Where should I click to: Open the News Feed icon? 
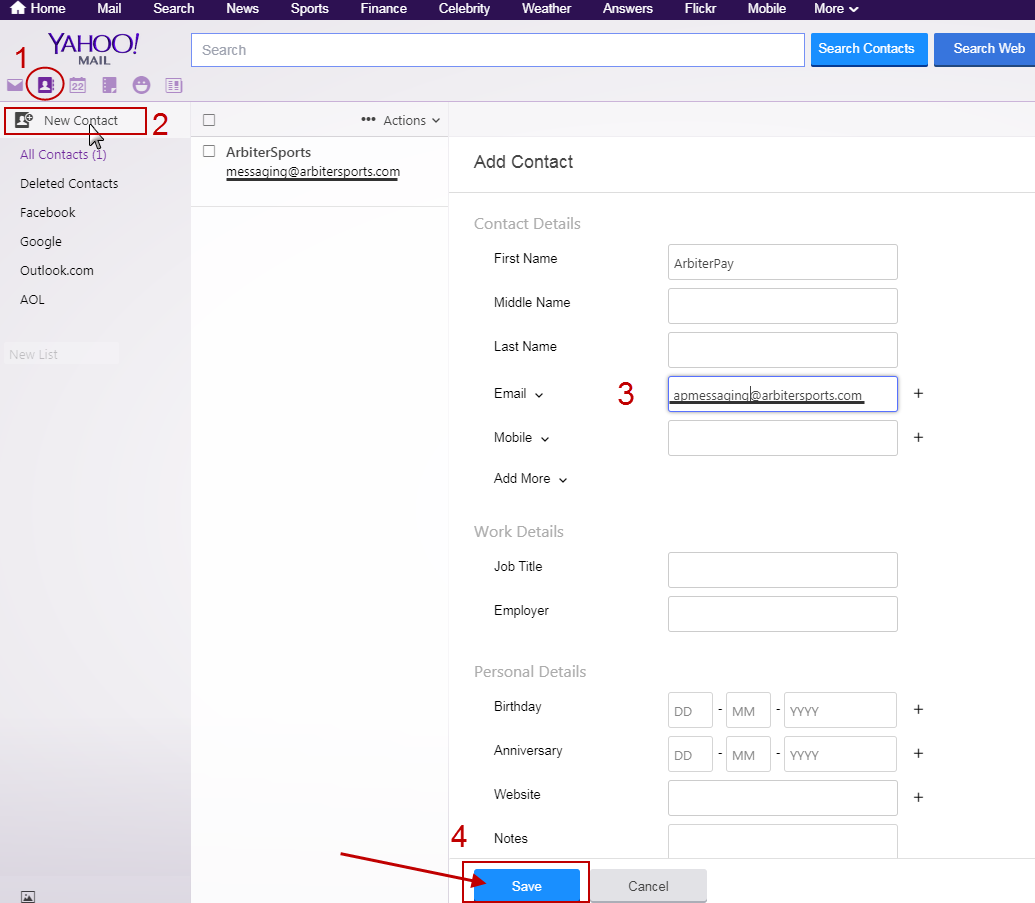[174, 85]
